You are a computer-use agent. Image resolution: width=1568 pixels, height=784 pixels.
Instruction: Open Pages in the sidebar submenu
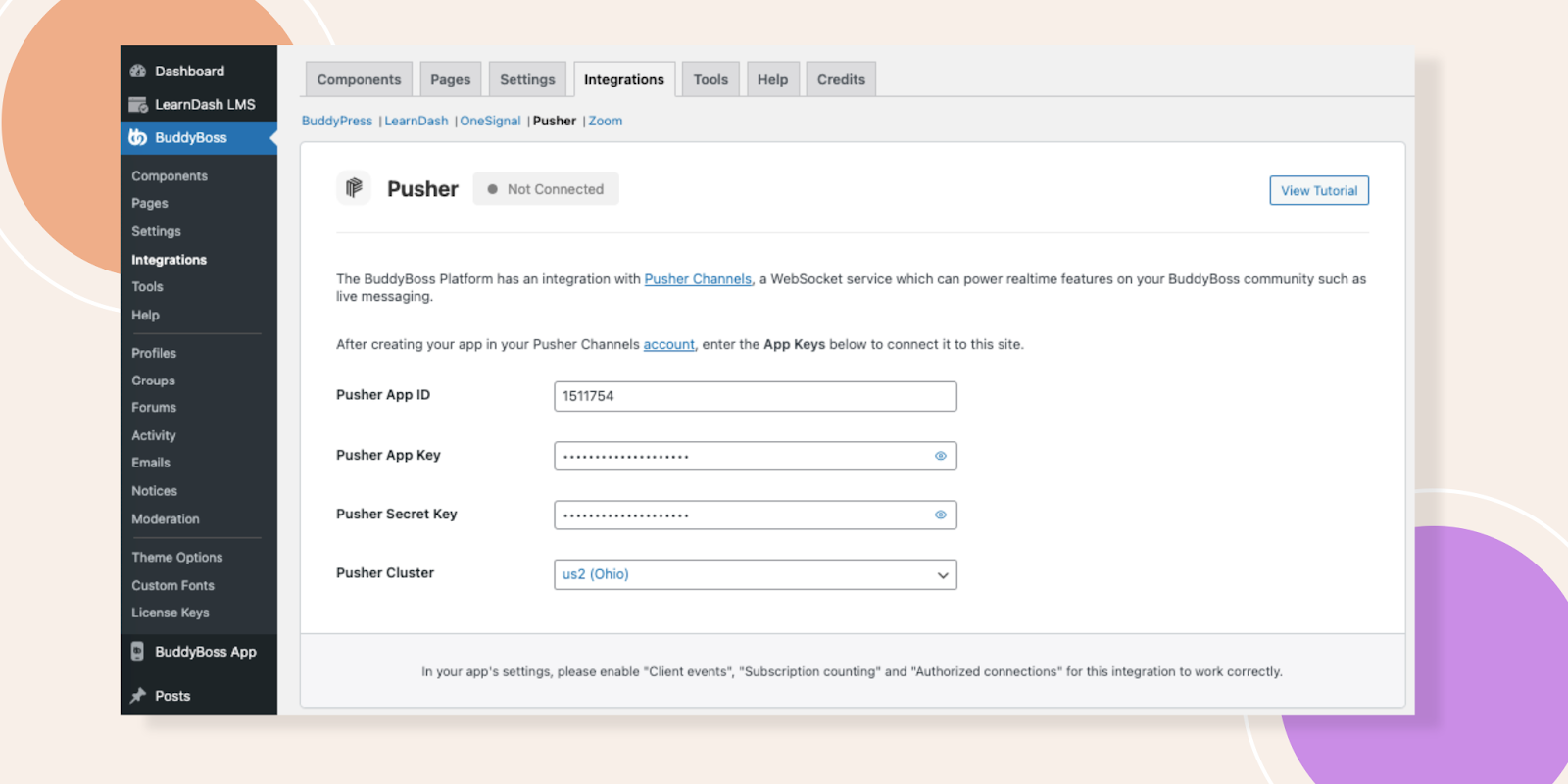click(x=150, y=204)
